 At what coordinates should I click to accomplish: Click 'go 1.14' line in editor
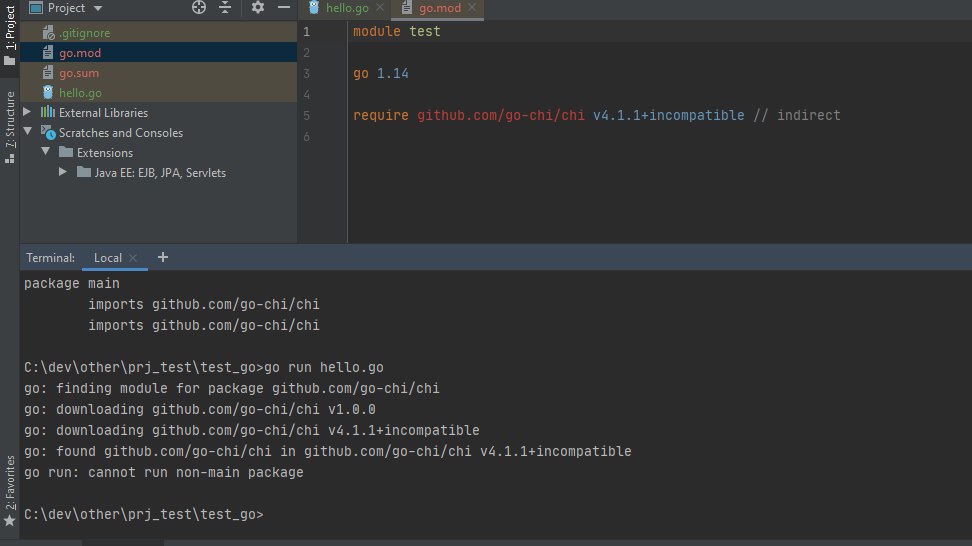tap(381, 73)
